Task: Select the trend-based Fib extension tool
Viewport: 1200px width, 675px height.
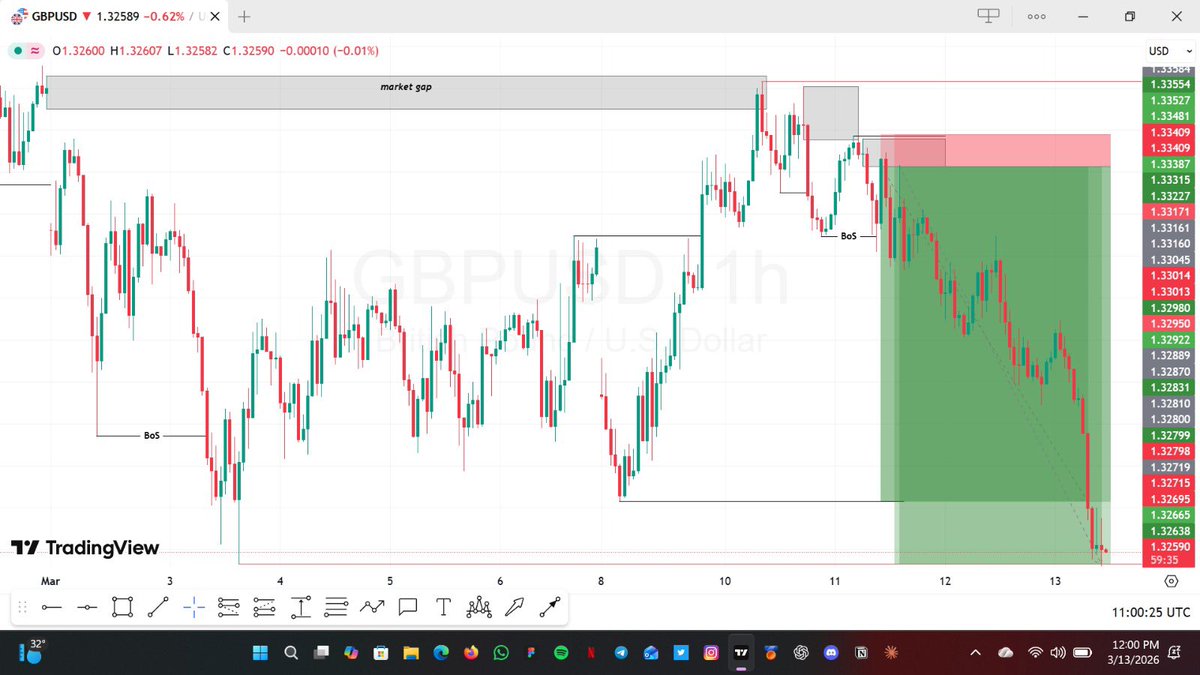Action: (x=265, y=606)
